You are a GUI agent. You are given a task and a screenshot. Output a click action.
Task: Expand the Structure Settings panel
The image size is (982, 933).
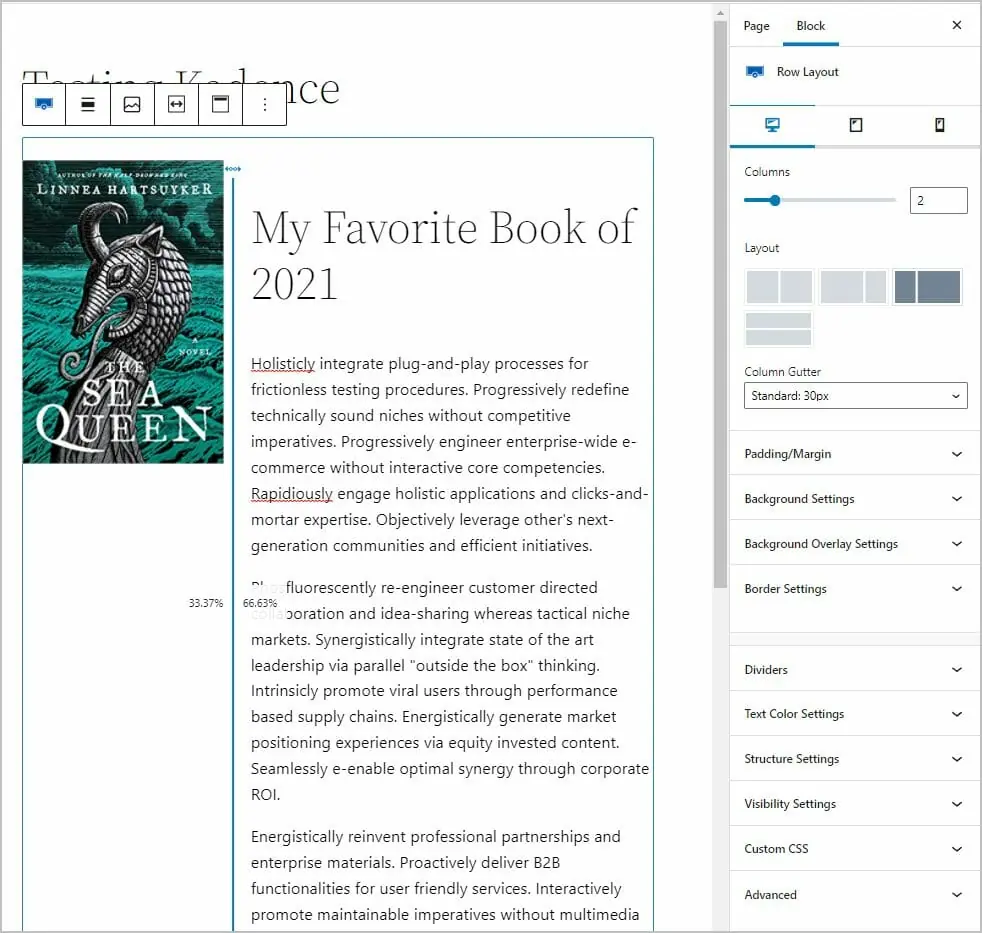(855, 759)
